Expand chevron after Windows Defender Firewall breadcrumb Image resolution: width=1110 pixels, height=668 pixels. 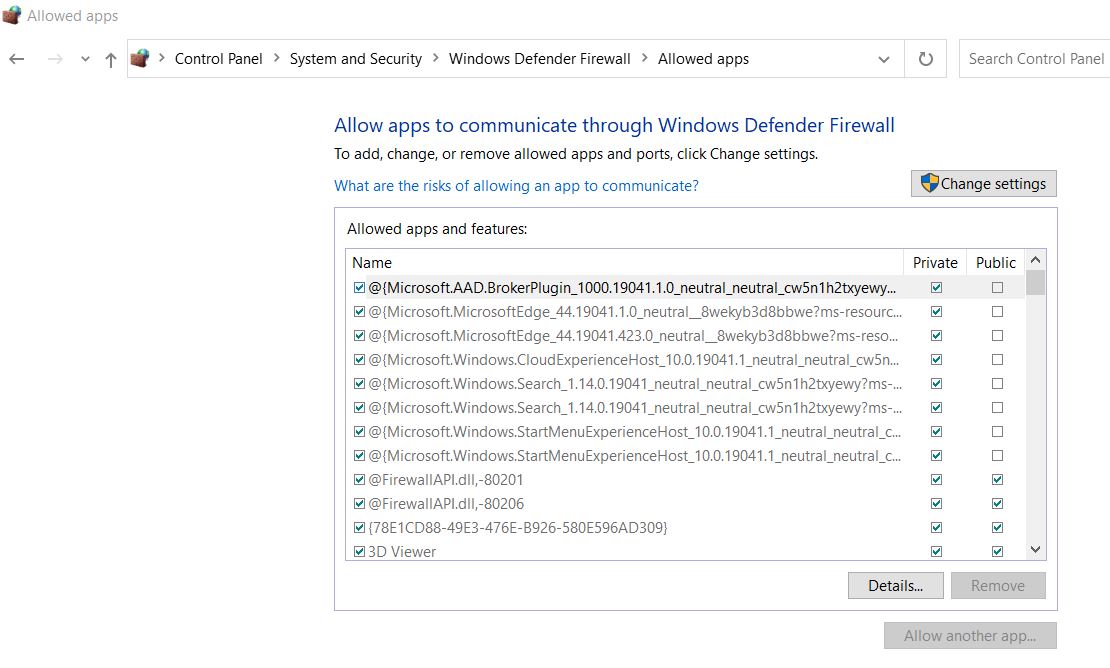(644, 58)
